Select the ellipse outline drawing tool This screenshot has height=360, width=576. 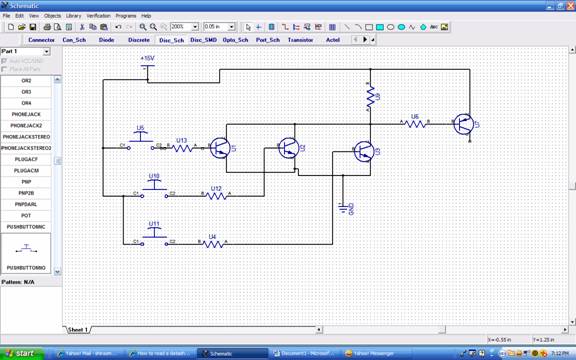(x=391, y=27)
